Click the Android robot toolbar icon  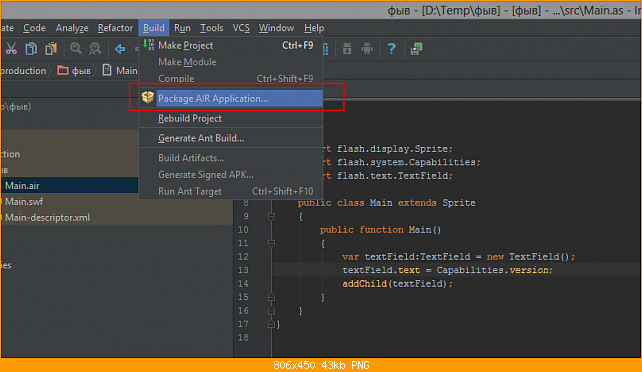[x=367, y=49]
